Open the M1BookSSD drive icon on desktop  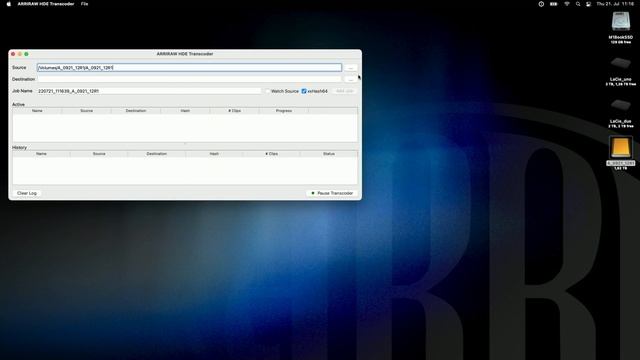pos(620,22)
